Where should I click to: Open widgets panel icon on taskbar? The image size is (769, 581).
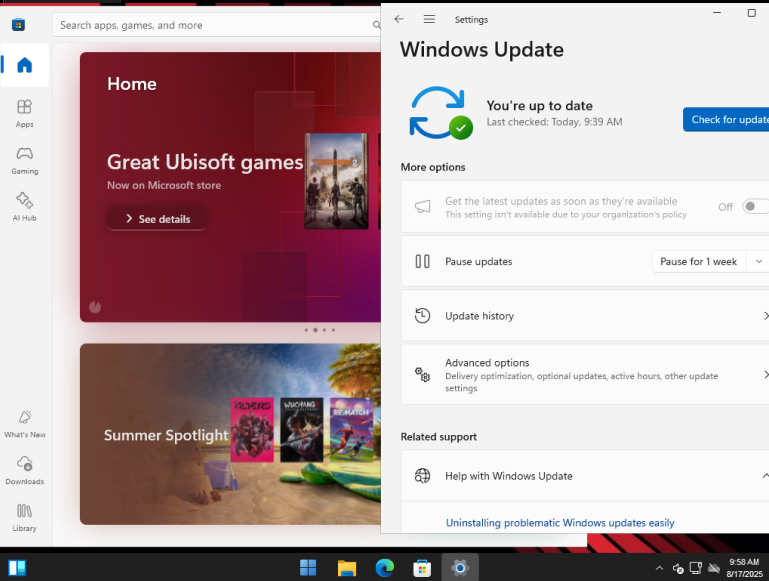pyautogui.click(x=17, y=568)
